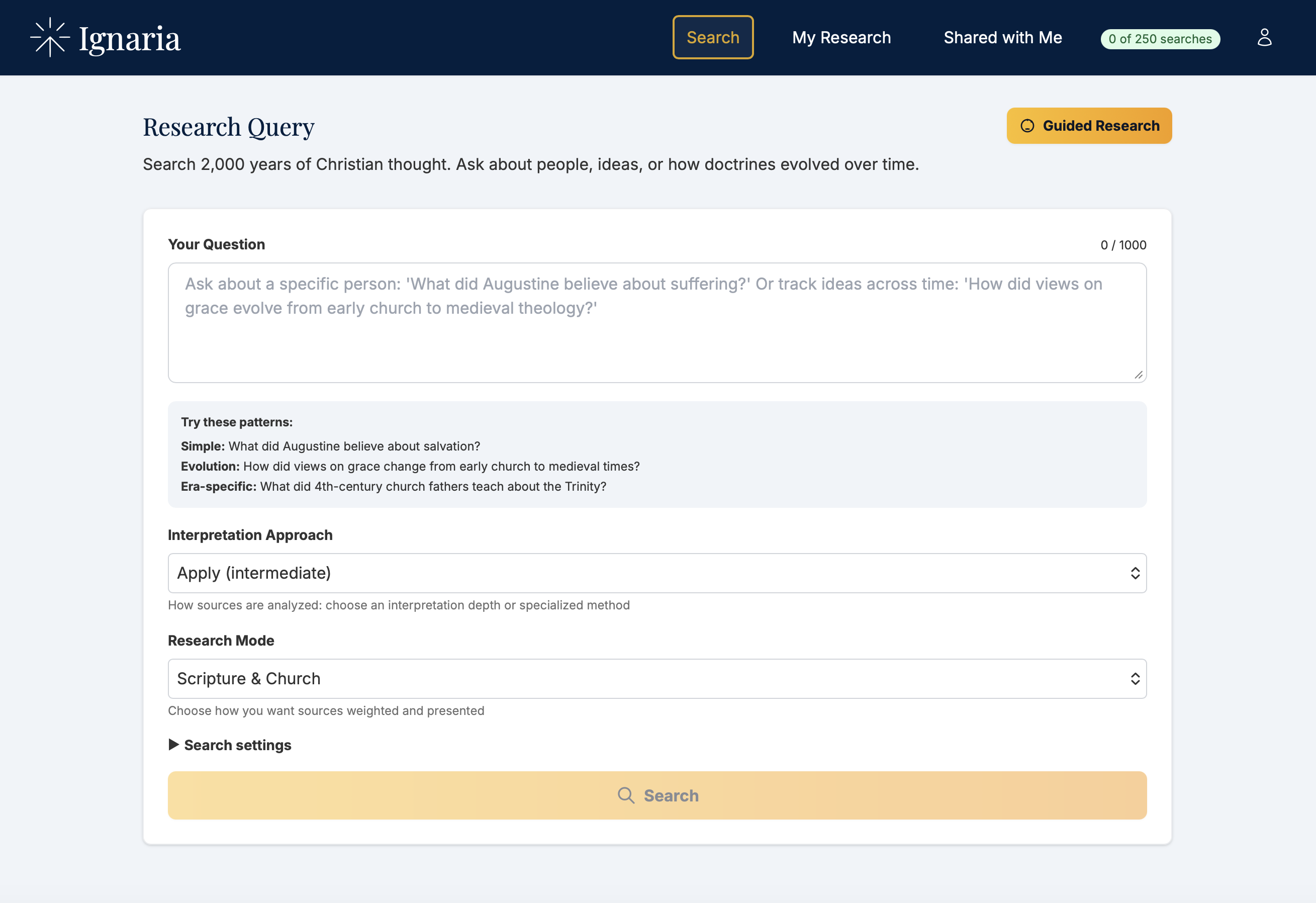Select the Evolution example about grace changing
This screenshot has width=1316, height=903.
click(x=411, y=466)
